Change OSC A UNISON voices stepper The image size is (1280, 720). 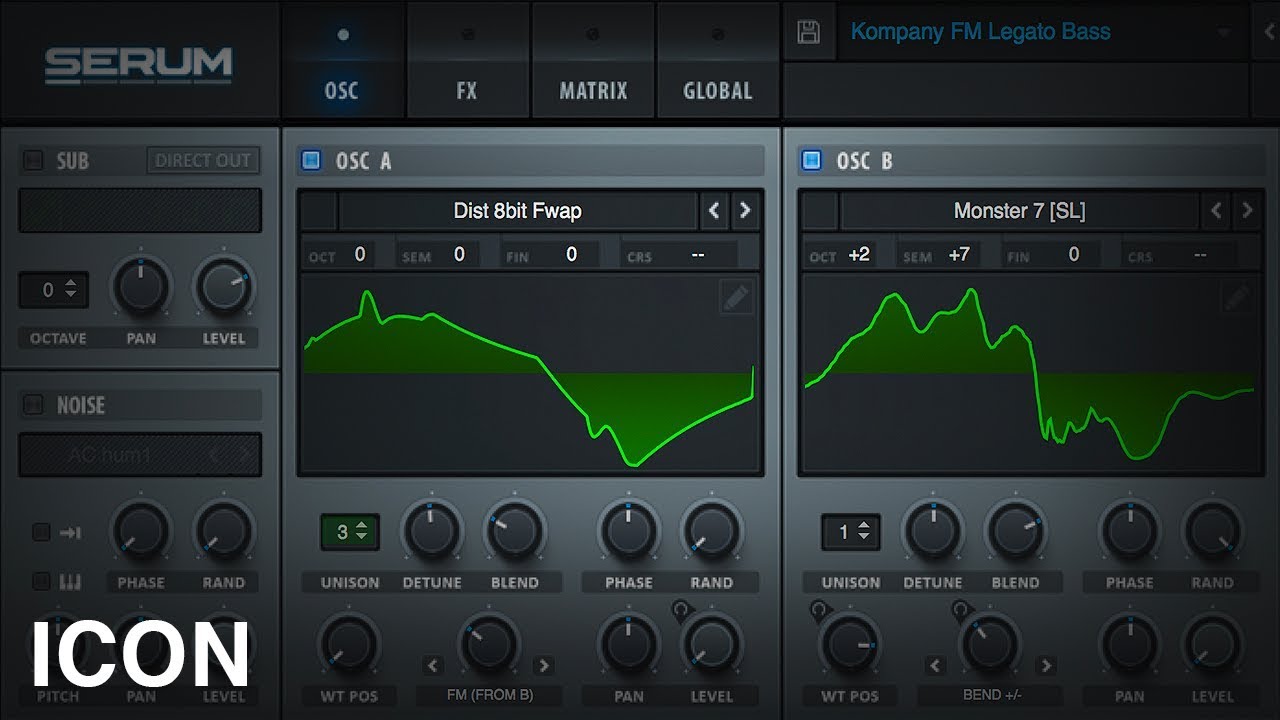click(x=349, y=532)
